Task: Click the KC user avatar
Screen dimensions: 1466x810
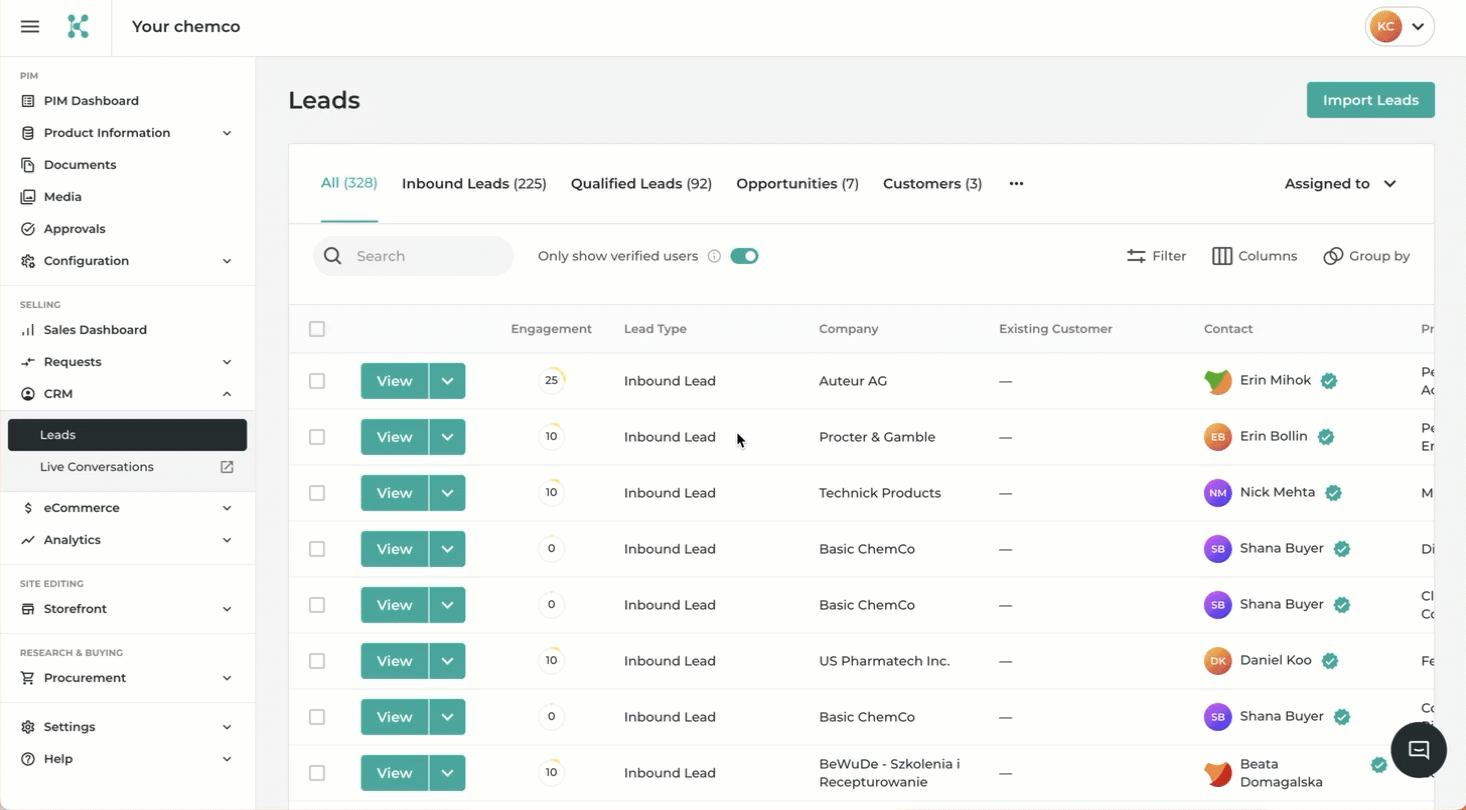Action: tap(1386, 27)
